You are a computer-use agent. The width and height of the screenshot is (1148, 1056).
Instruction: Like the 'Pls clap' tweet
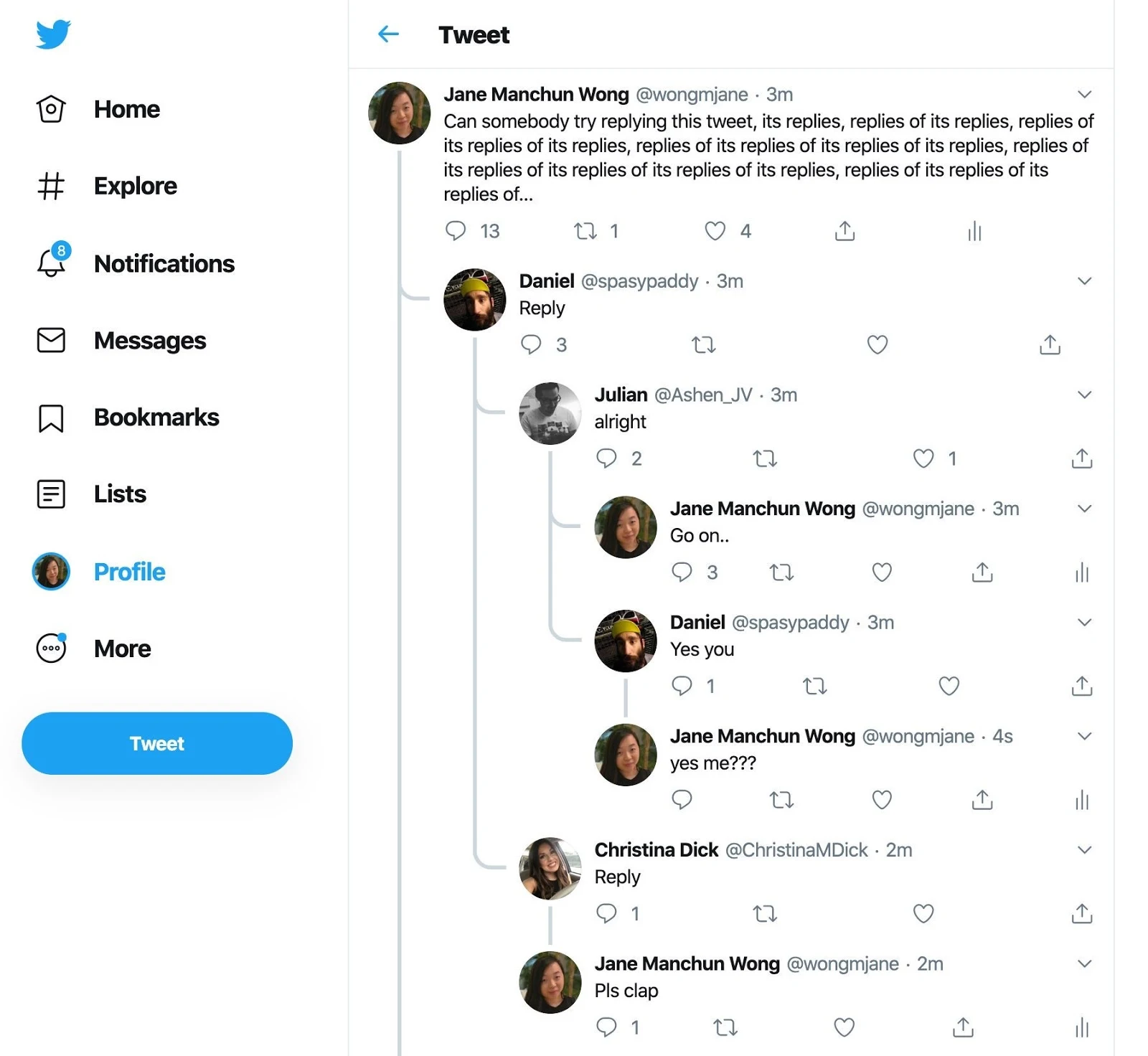[x=843, y=1027]
